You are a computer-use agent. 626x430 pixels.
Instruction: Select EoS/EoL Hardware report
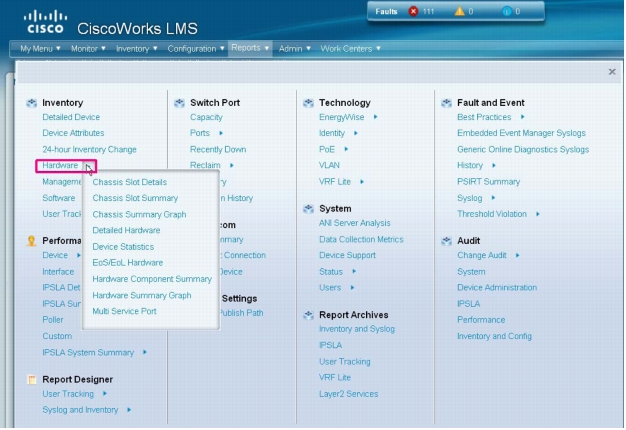[x=128, y=263]
